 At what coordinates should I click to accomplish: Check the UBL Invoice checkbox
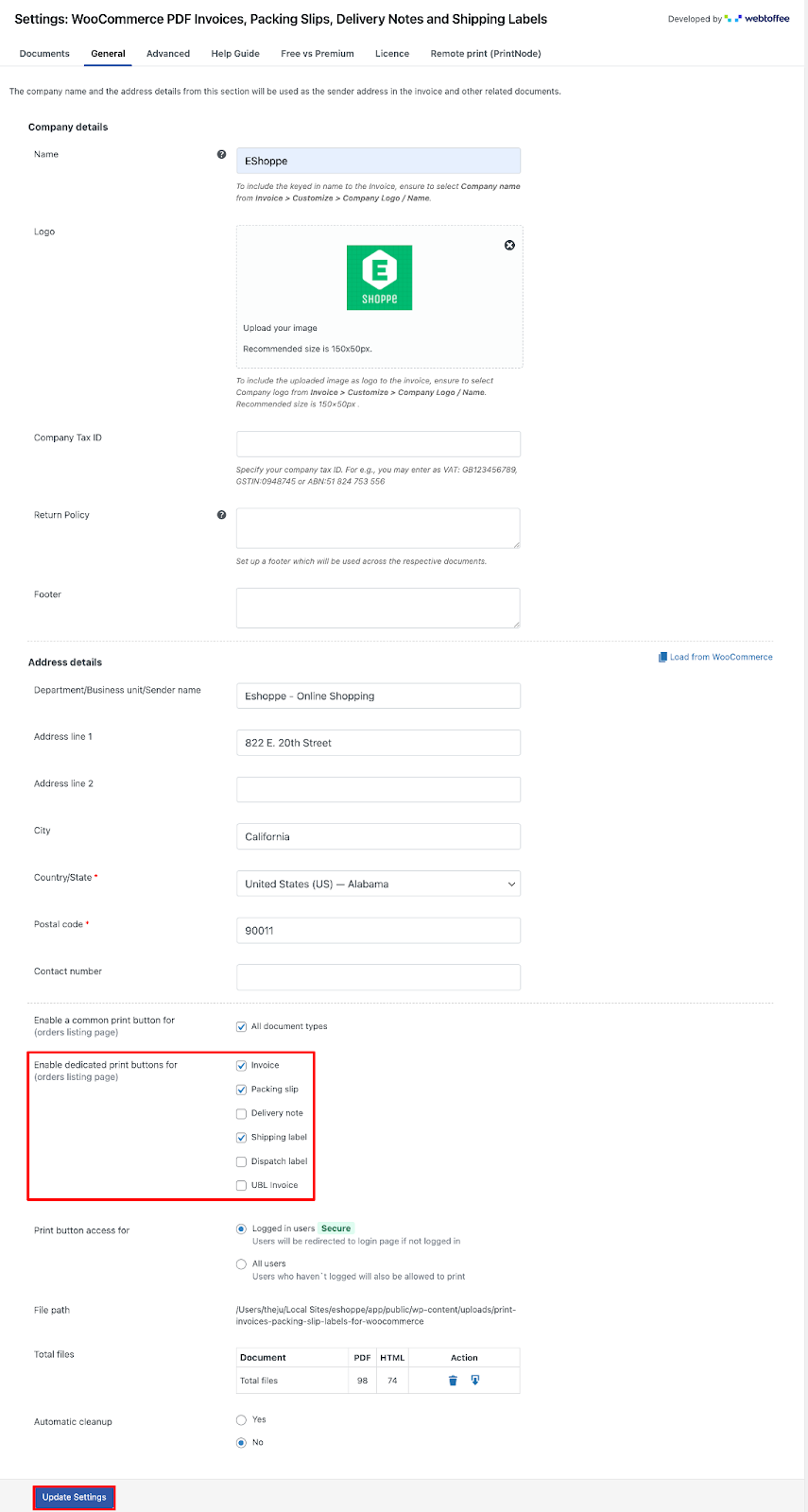[x=241, y=1186]
